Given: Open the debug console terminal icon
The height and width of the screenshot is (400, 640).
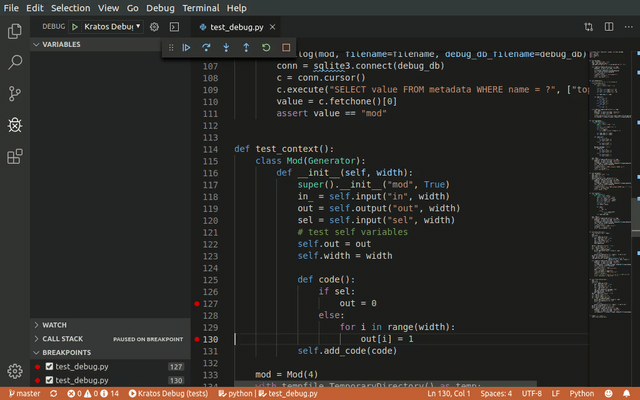Looking at the screenshot, I should point(174,26).
